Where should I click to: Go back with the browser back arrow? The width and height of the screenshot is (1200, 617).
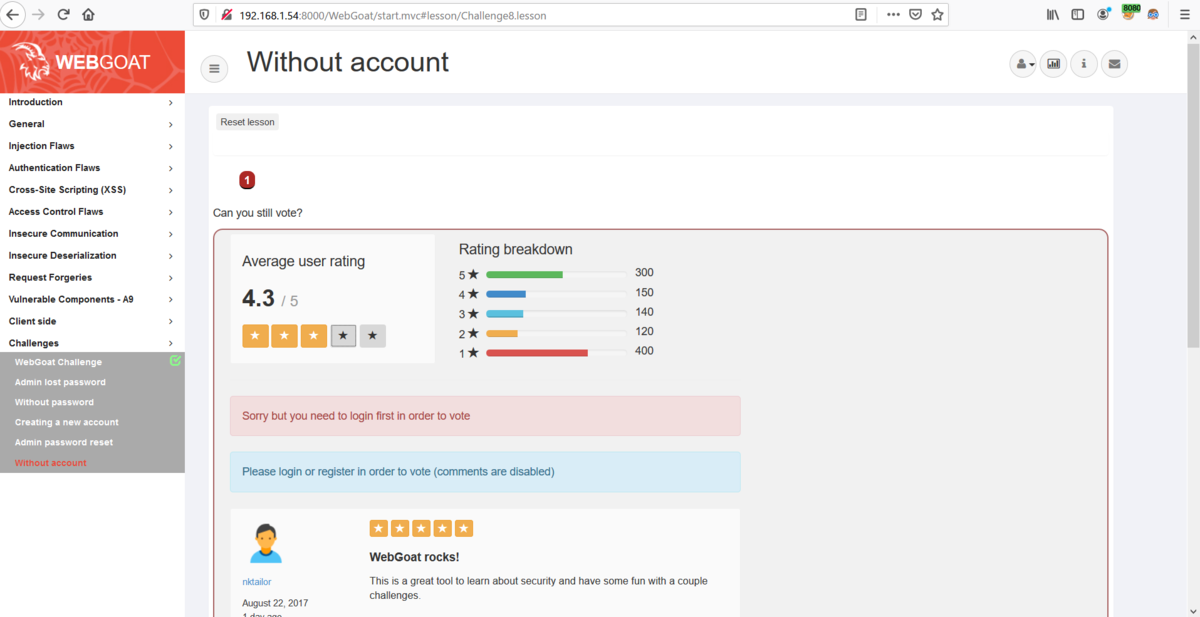click(x=13, y=15)
